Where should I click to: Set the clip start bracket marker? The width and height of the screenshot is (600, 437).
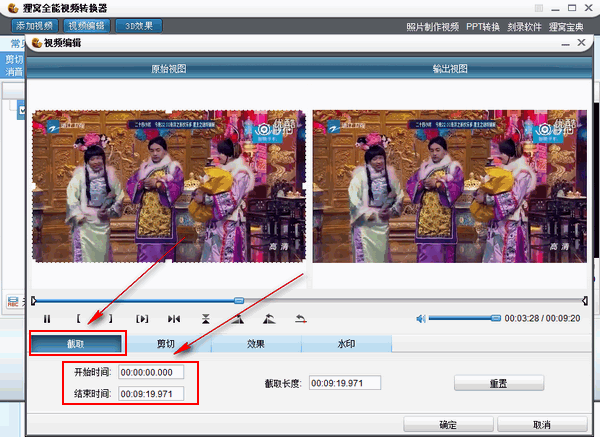pos(78,318)
